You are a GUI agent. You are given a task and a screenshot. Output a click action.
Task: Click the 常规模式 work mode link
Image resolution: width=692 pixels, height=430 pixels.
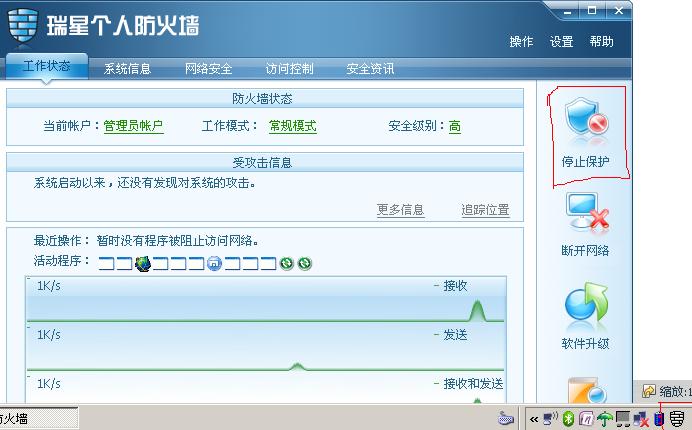pos(293,126)
